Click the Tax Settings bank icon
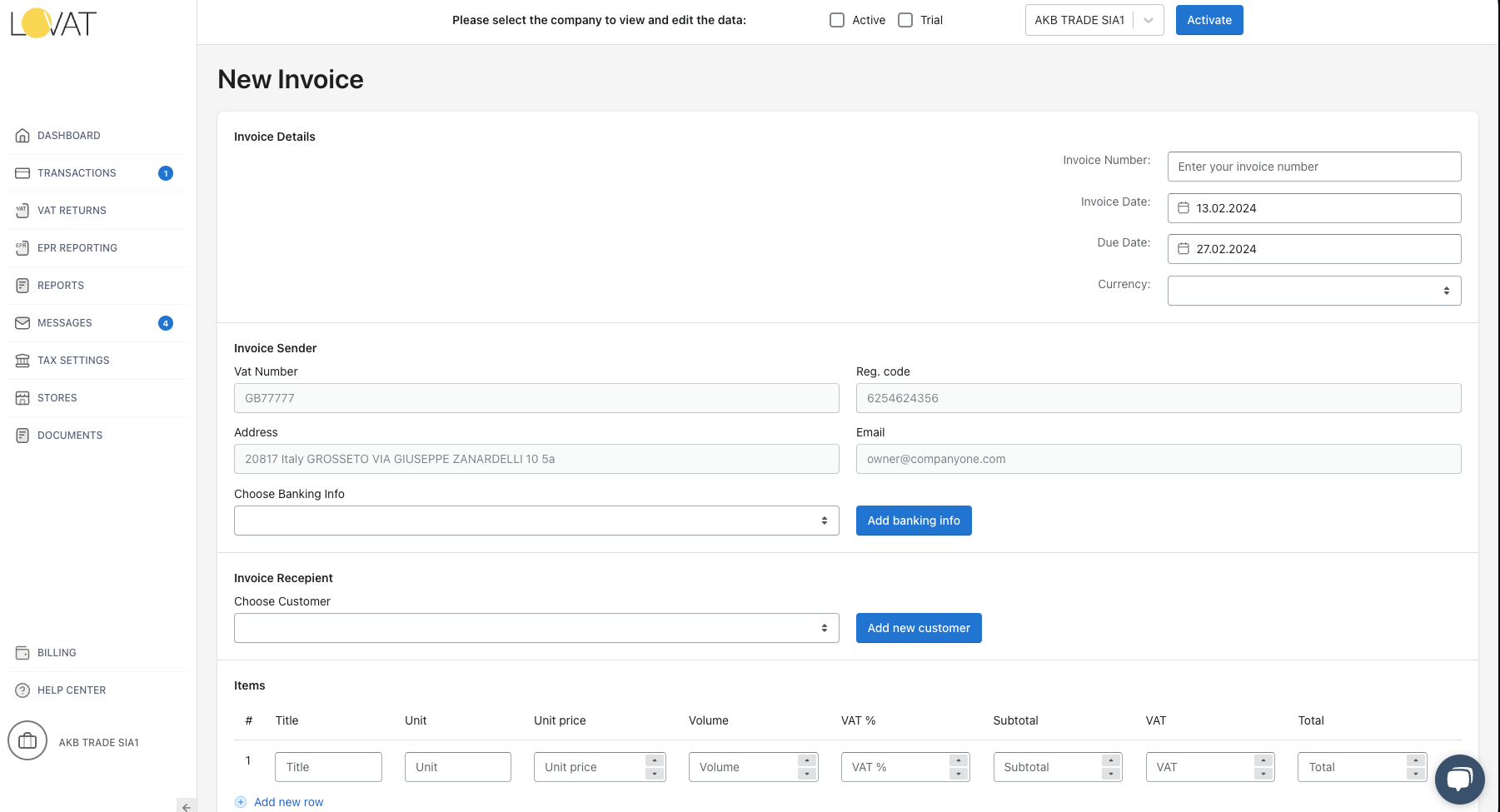The width and height of the screenshot is (1500, 812). 22,361
